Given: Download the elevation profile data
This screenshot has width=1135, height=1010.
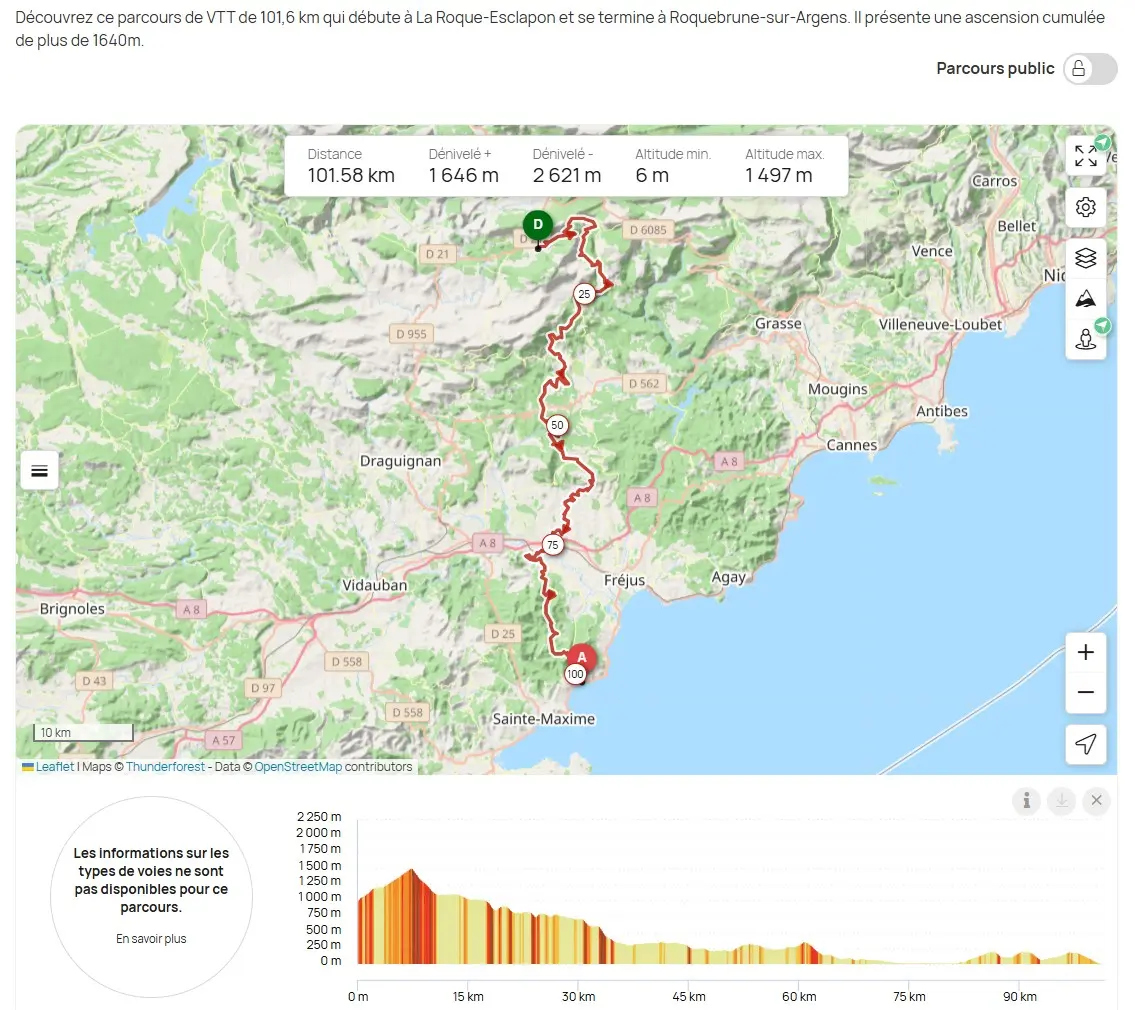Looking at the screenshot, I should tap(1061, 800).
